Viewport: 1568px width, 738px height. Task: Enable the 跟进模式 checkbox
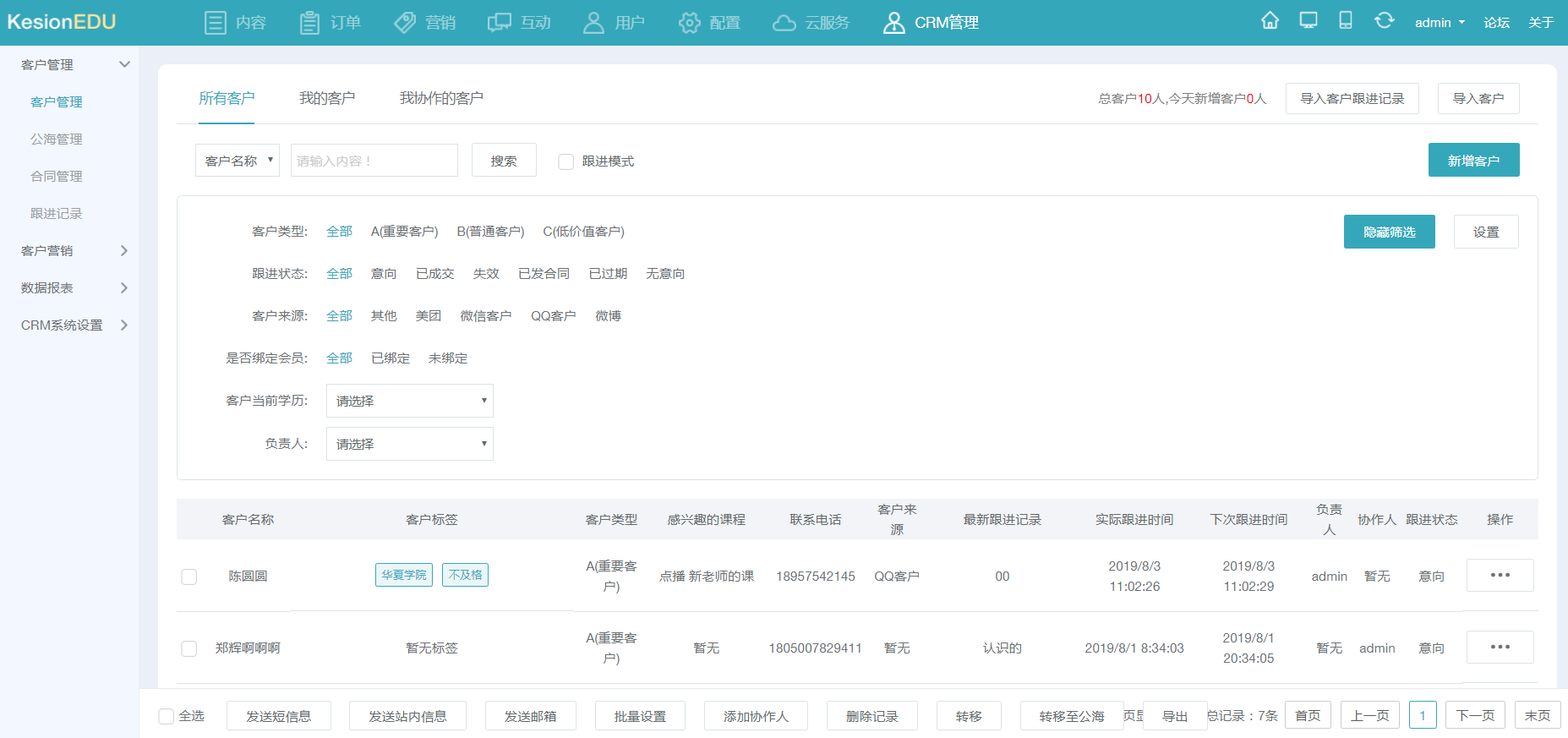[566, 161]
